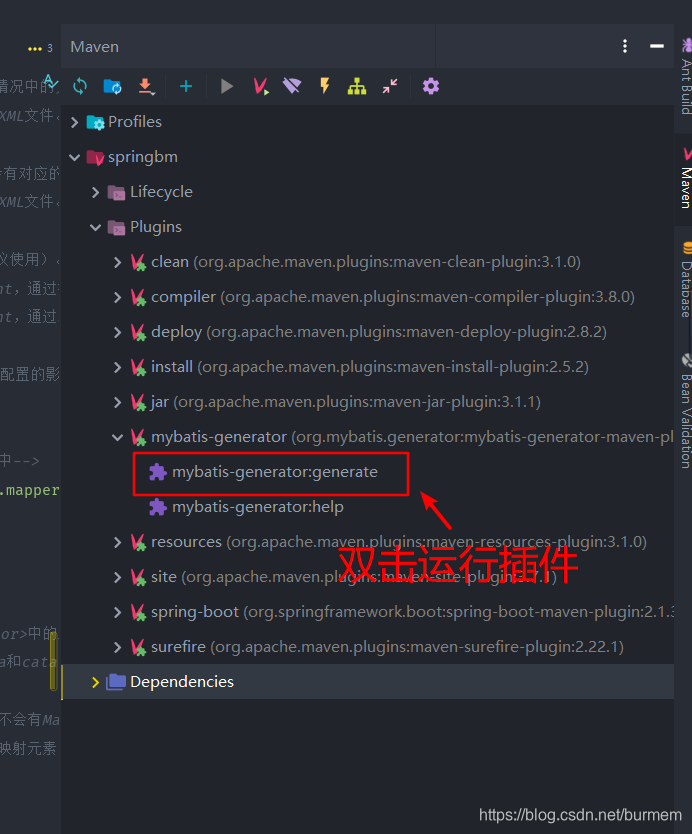Collapse the springbm project node
692x834 pixels.
75,157
